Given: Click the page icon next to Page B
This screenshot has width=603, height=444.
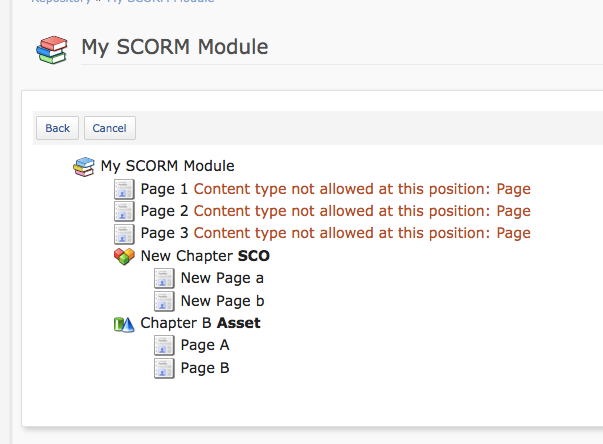Looking at the screenshot, I should [x=164, y=367].
